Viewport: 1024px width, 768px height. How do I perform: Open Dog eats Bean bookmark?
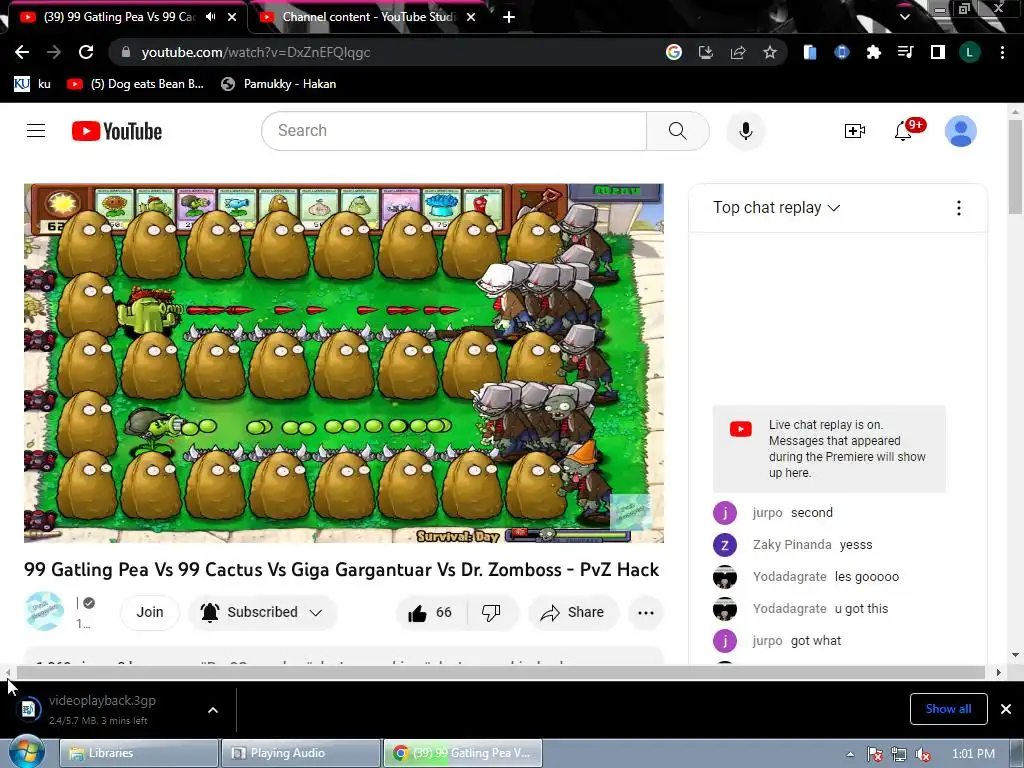click(x=136, y=84)
